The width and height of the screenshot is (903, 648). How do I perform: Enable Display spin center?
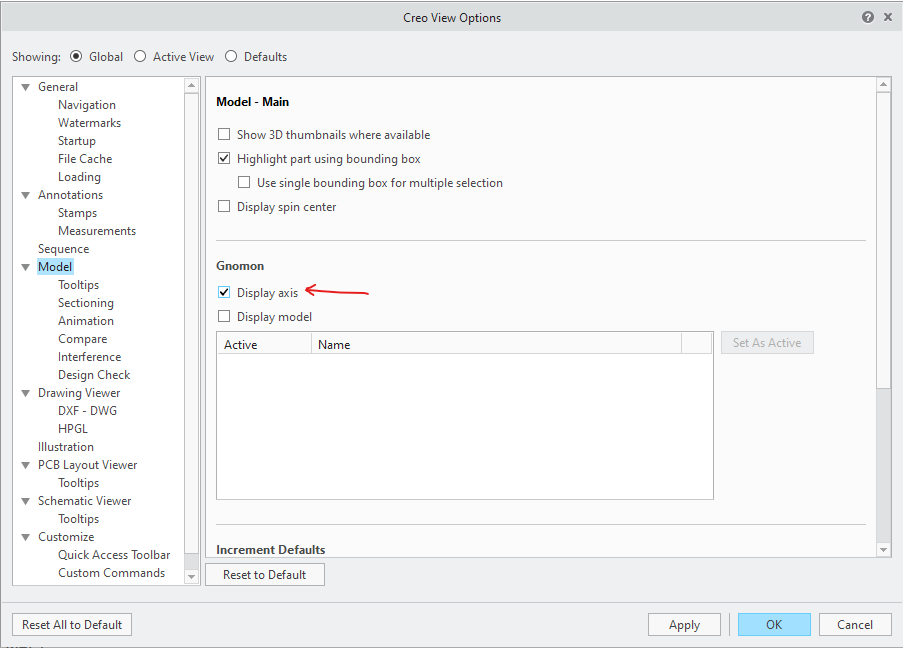tap(224, 206)
